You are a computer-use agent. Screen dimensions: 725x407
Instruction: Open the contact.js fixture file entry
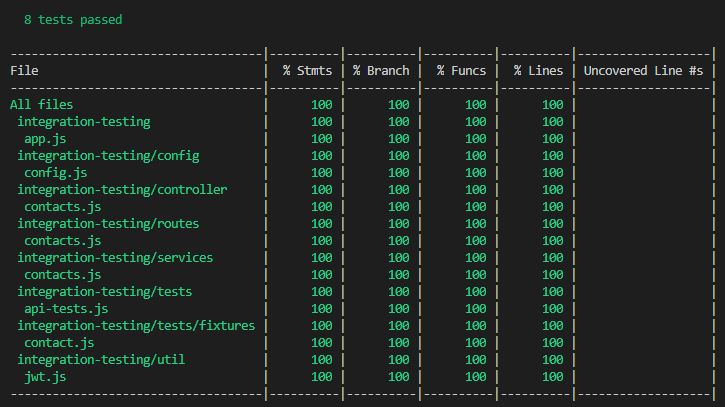point(59,342)
